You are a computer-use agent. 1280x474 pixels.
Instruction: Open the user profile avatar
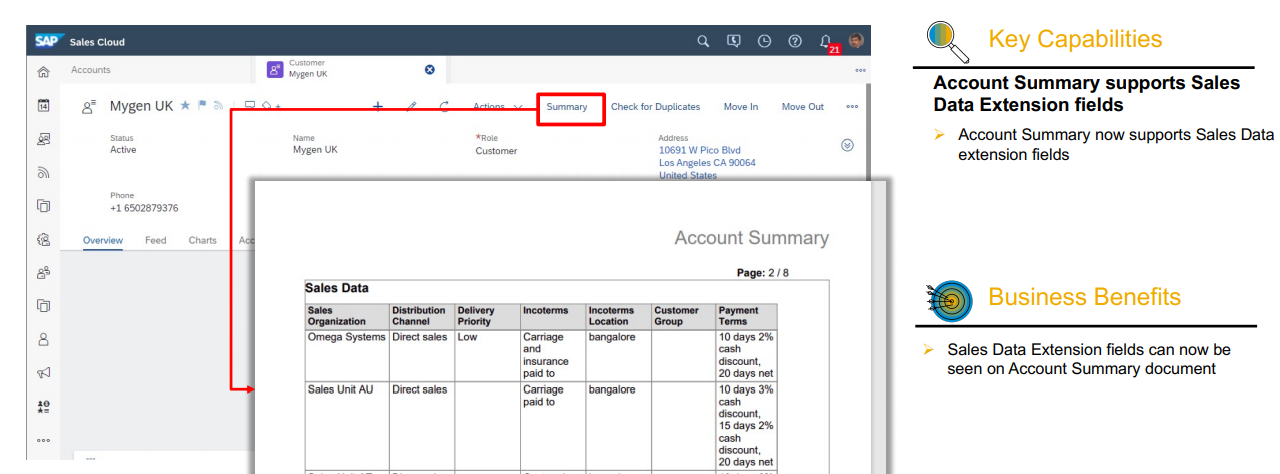(856, 41)
